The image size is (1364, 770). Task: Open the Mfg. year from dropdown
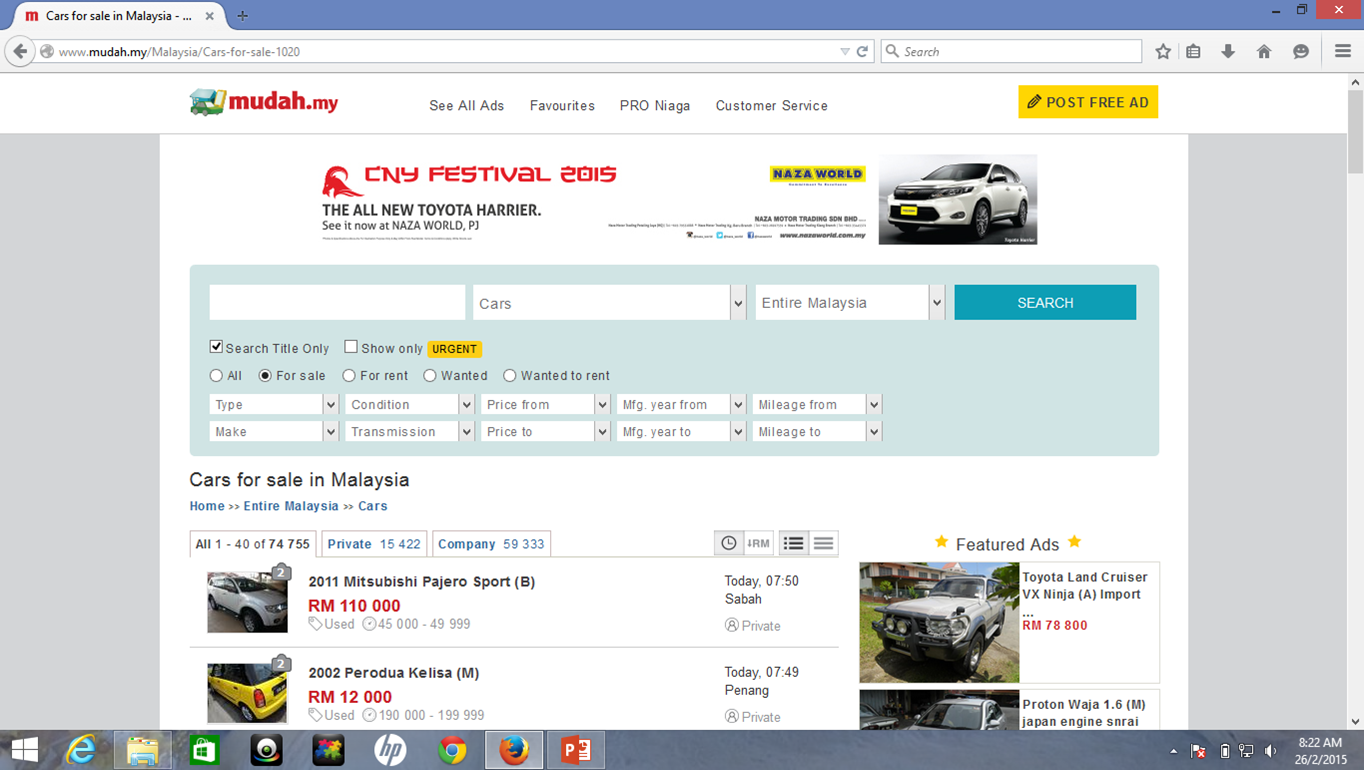681,405
